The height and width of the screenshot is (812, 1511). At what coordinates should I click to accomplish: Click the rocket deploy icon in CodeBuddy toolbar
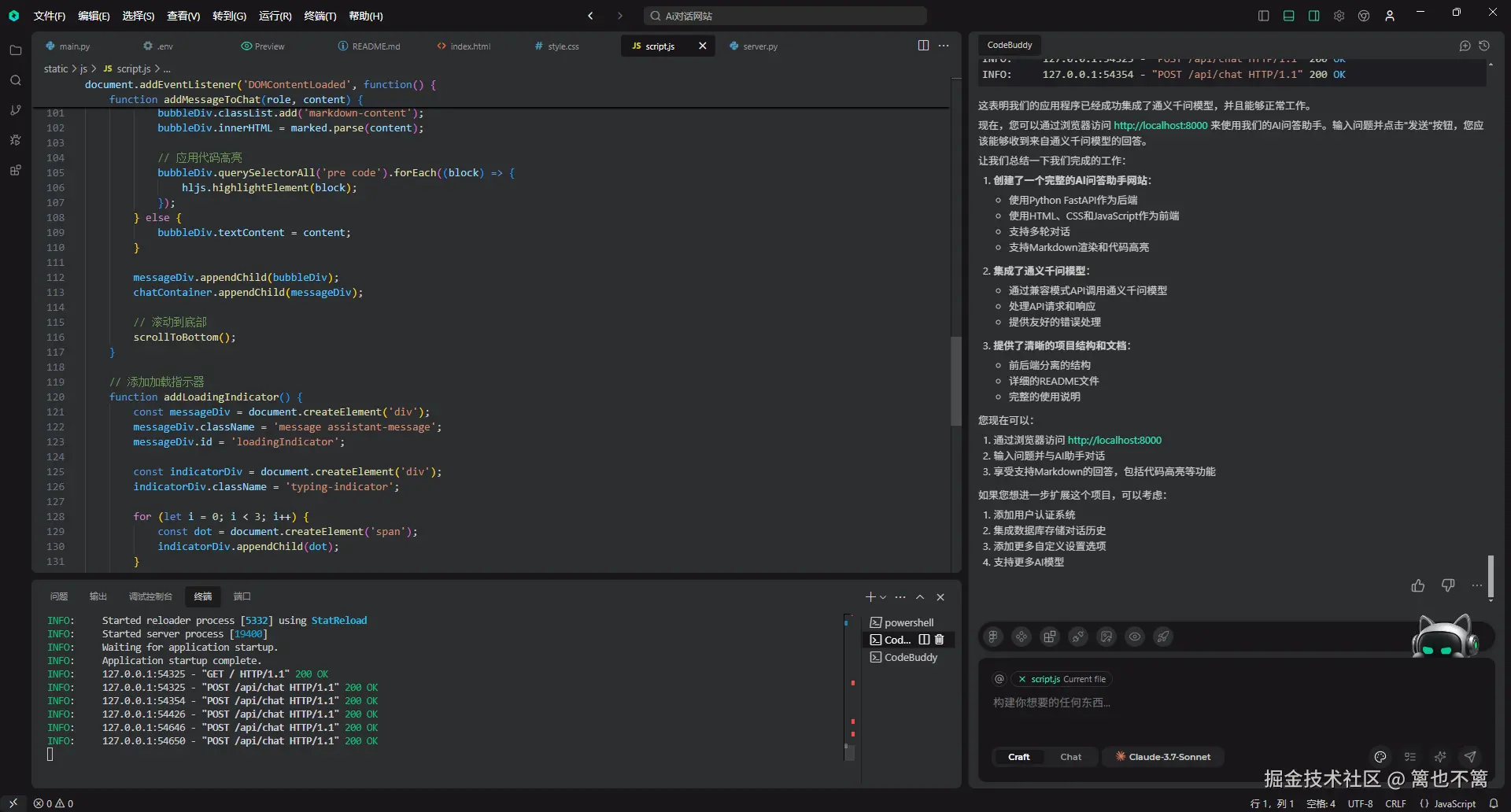tap(1163, 637)
